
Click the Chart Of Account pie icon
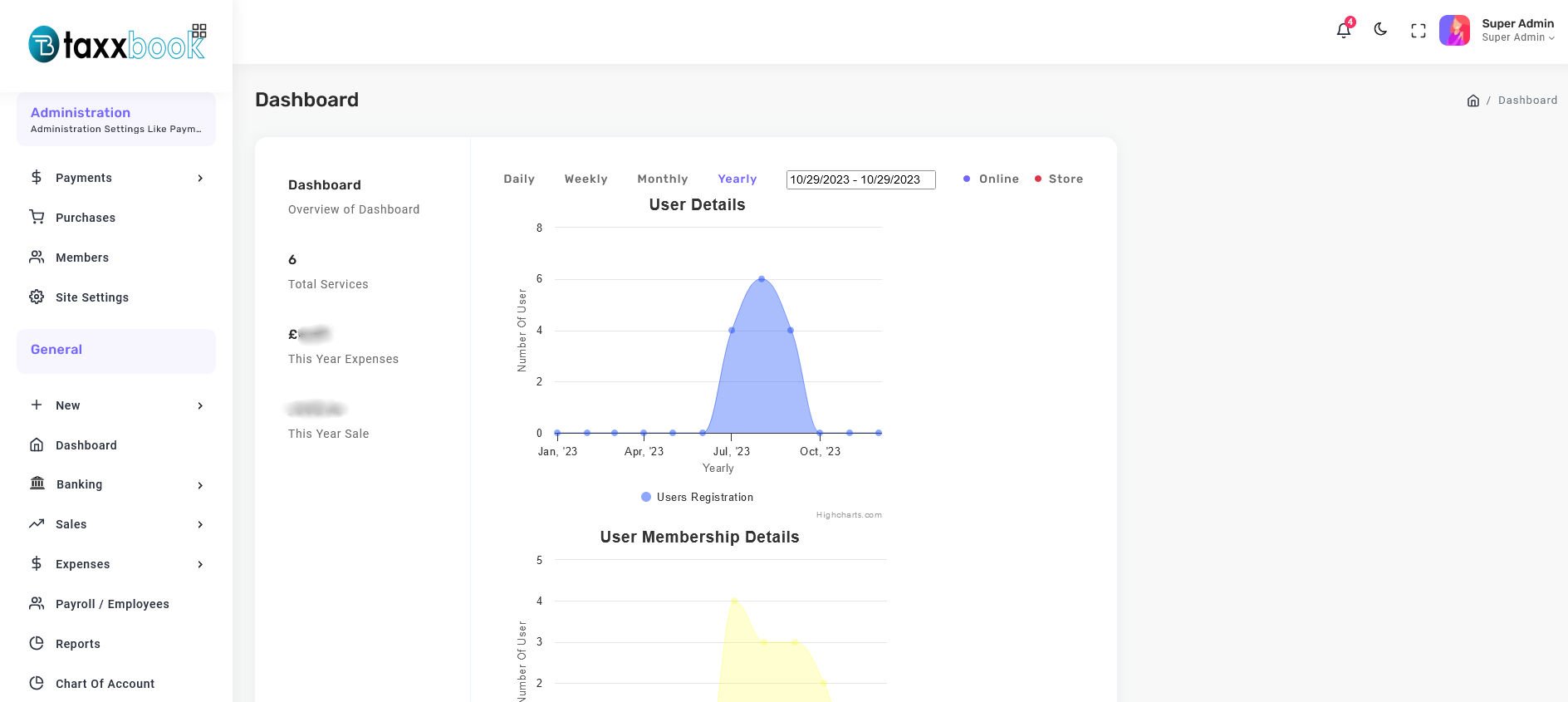point(37,683)
